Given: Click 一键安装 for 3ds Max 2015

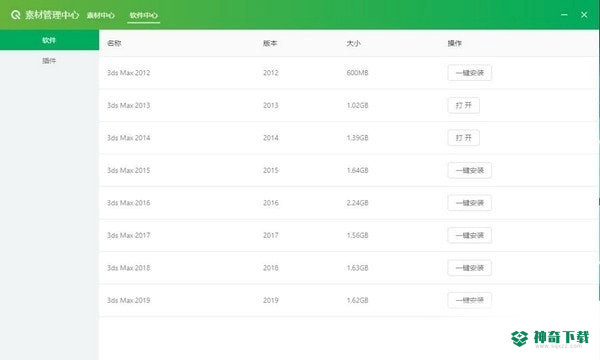Looking at the screenshot, I should tap(470, 170).
